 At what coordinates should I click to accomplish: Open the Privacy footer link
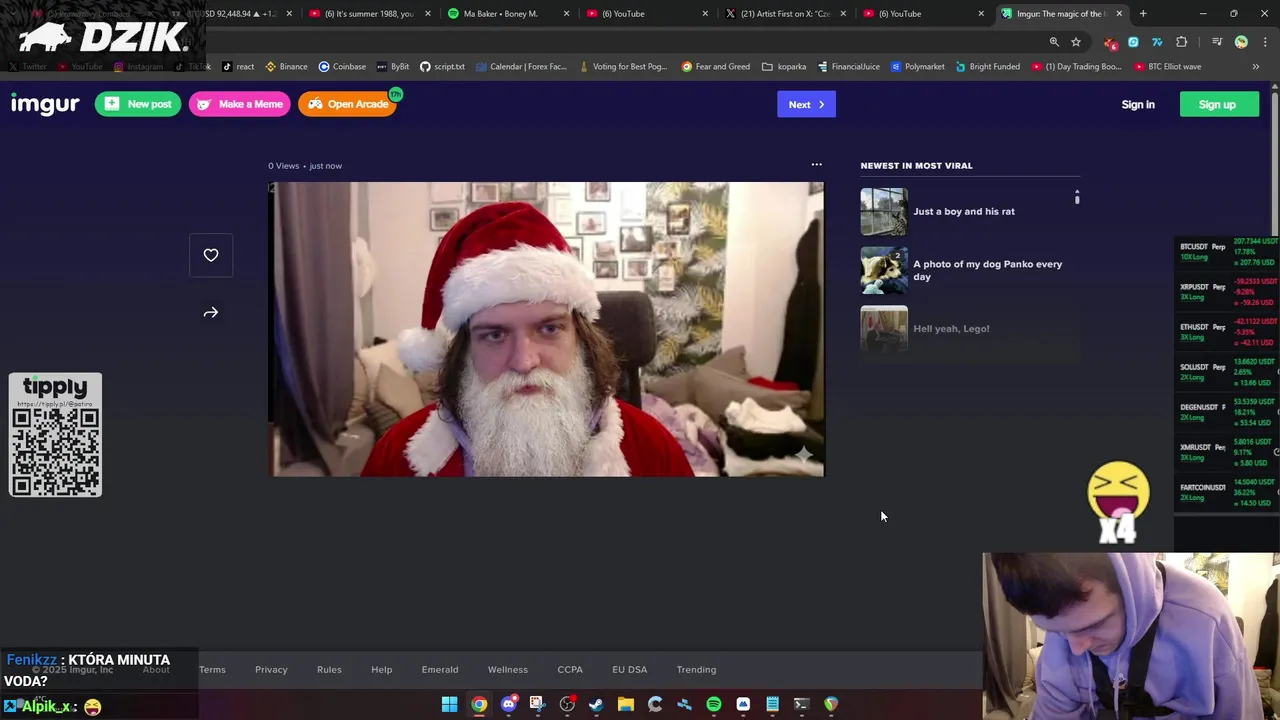pyautogui.click(x=271, y=669)
